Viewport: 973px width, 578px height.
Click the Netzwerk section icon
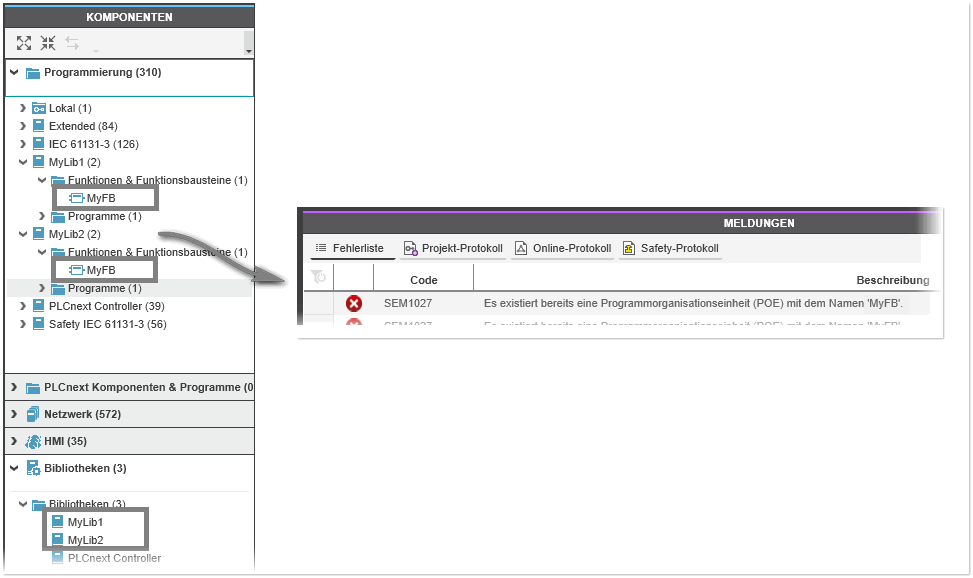click(x=33, y=414)
